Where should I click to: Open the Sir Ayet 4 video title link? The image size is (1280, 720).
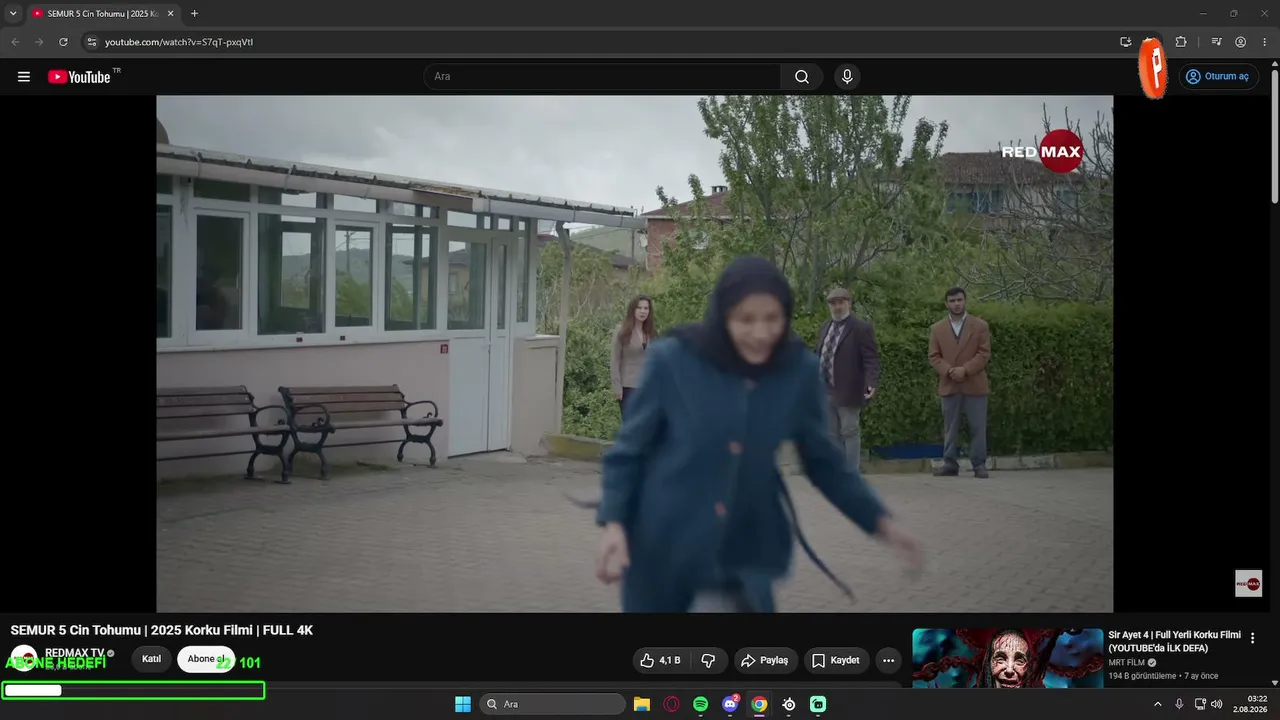pyautogui.click(x=1174, y=641)
